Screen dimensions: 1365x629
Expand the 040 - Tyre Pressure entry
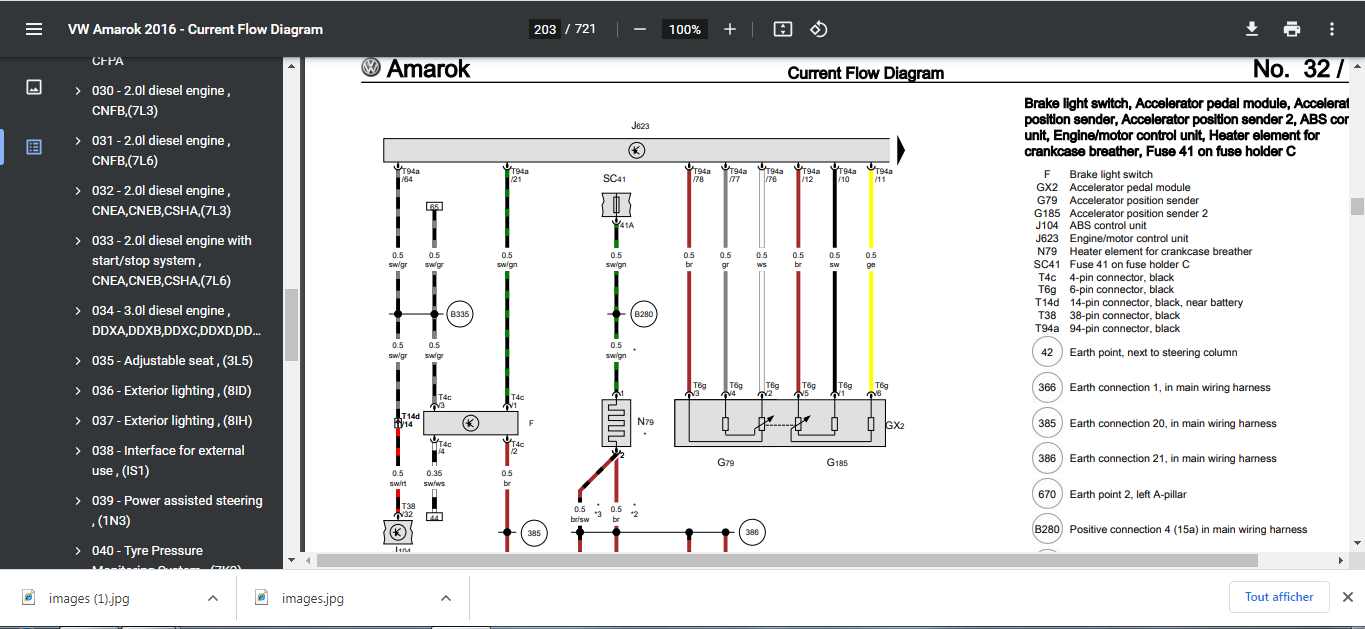[78, 551]
